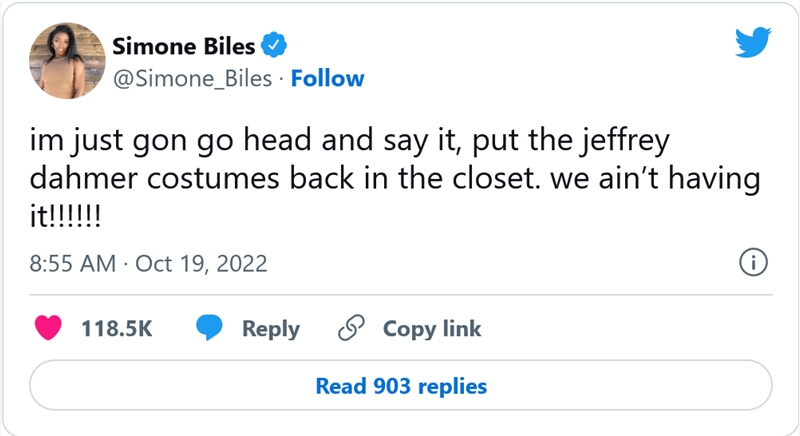Open the Simone Biles display name

[x=184, y=46]
